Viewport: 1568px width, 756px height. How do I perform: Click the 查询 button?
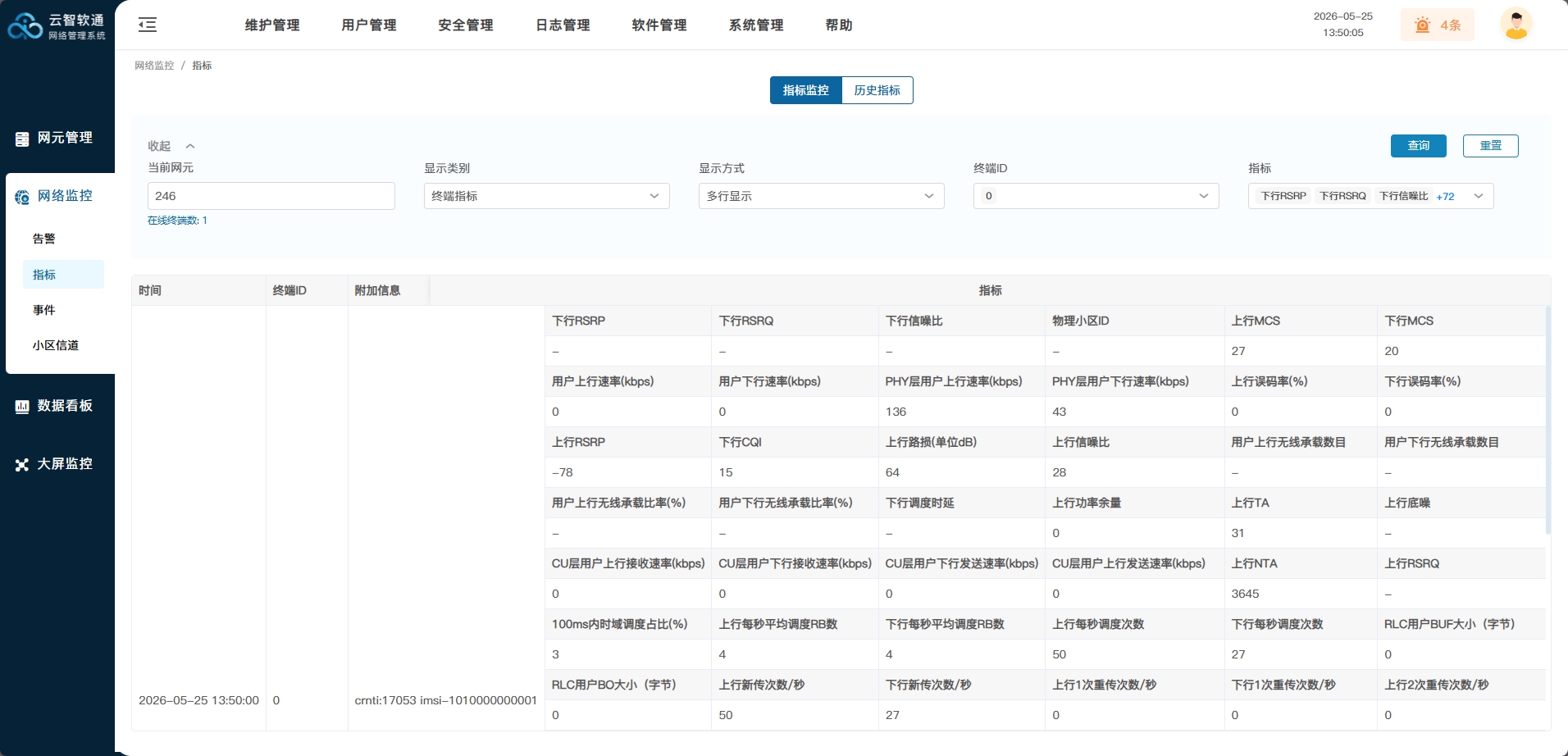click(1419, 146)
